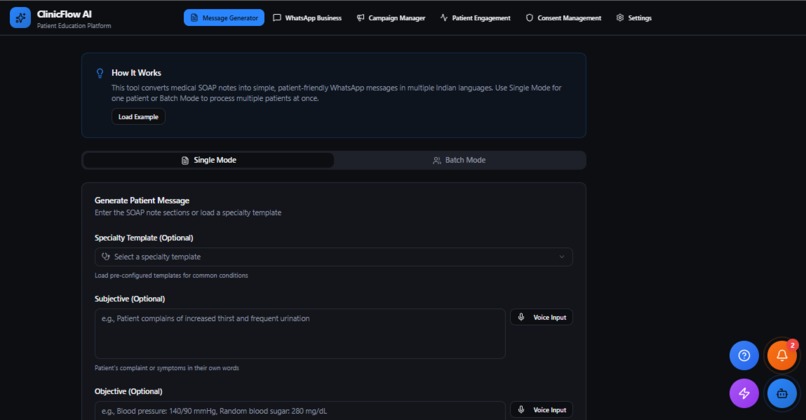Screen dimensions: 806x420
Task: Click Voice Input button for Subjective
Action: [x=541, y=317]
